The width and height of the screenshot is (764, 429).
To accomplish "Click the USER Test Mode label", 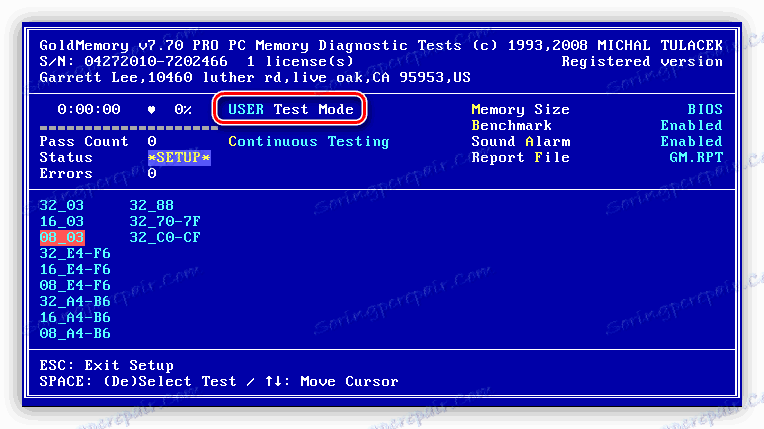I will click(291, 109).
